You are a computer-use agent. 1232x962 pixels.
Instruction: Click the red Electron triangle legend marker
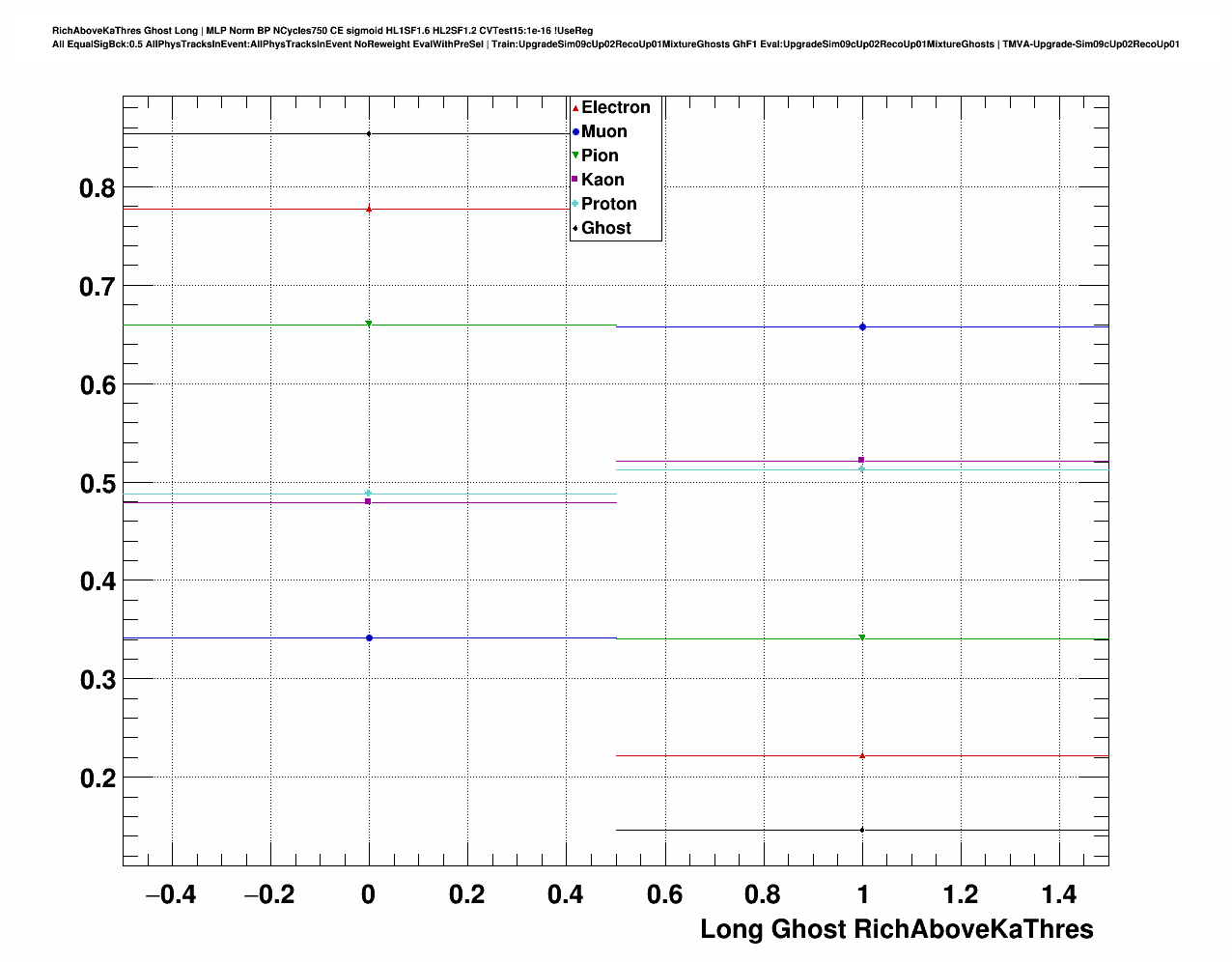tap(575, 108)
